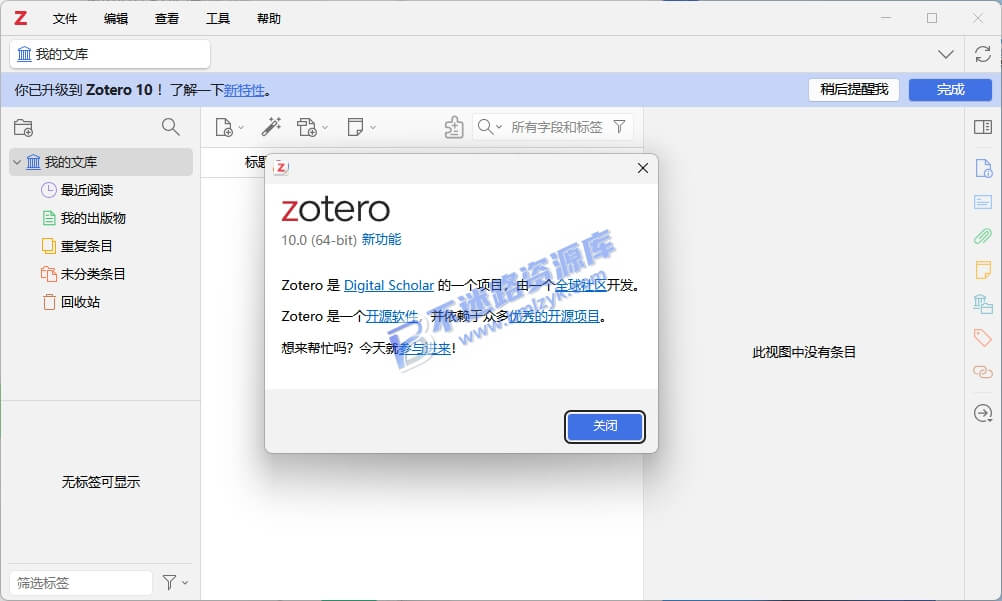Open the Tags icon in right sidebar
1002x601 pixels.
point(983,338)
